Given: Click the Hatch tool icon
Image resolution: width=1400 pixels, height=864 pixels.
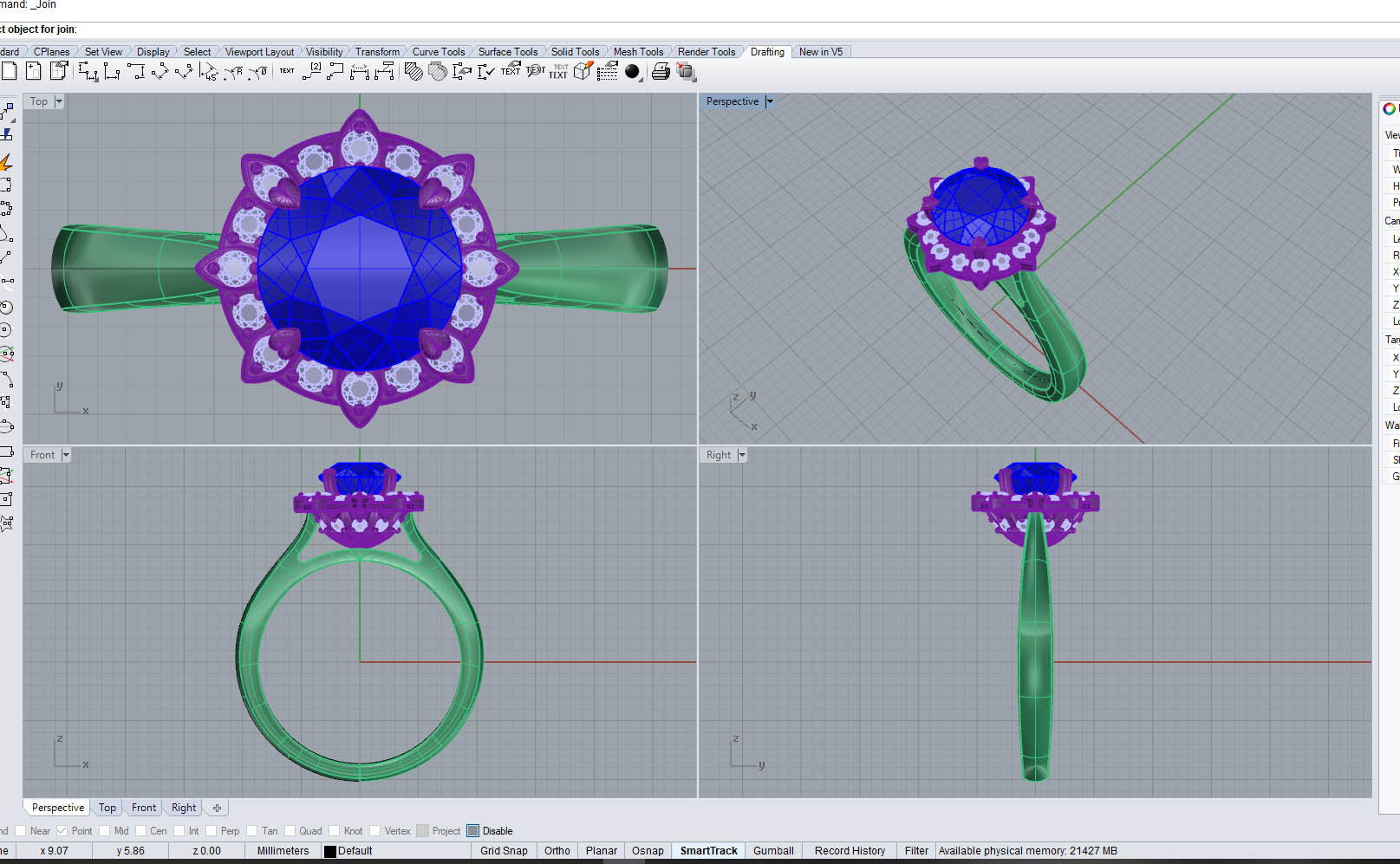Looking at the screenshot, I should (413, 72).
